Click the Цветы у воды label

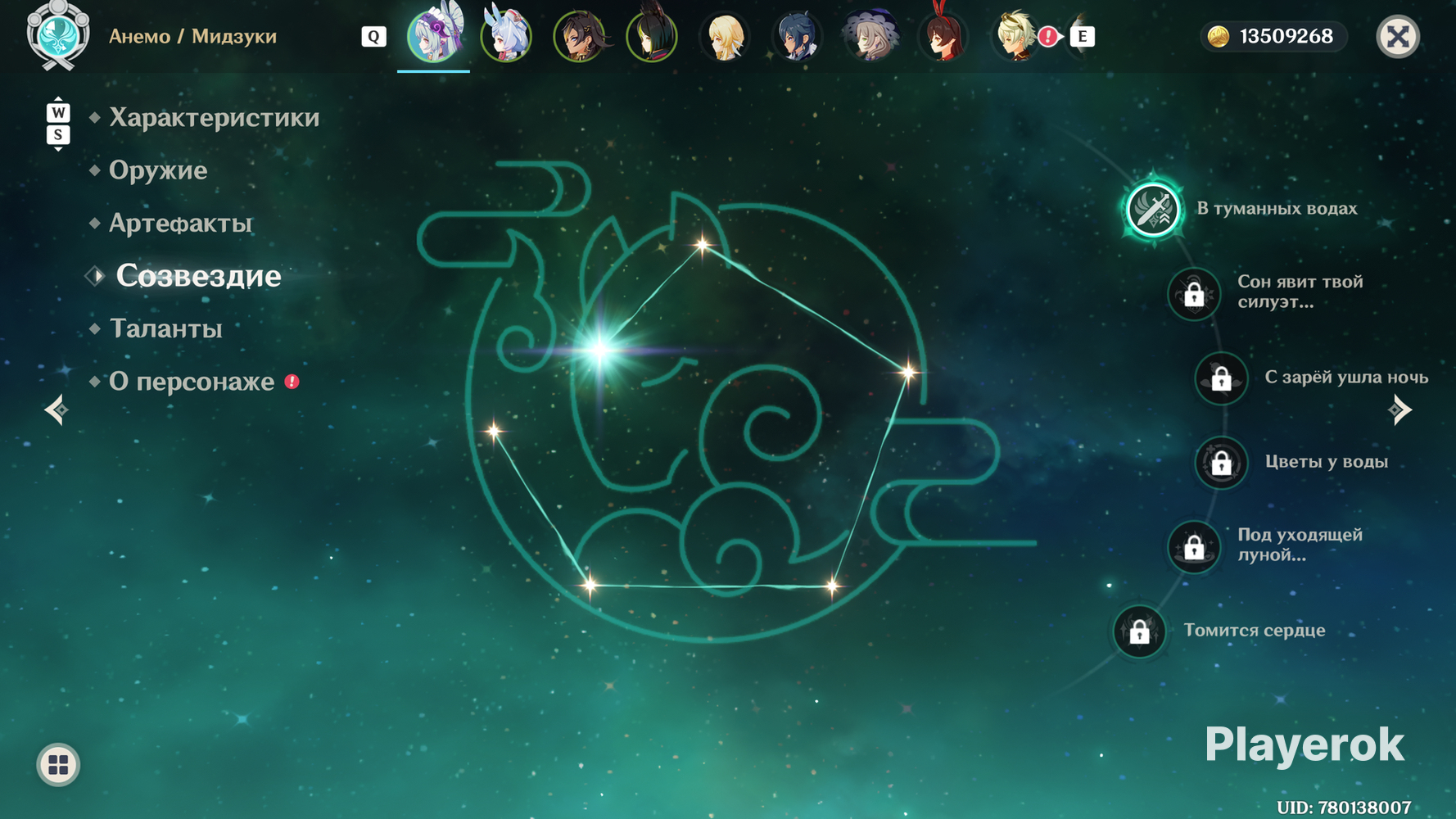click(1326, 462)
